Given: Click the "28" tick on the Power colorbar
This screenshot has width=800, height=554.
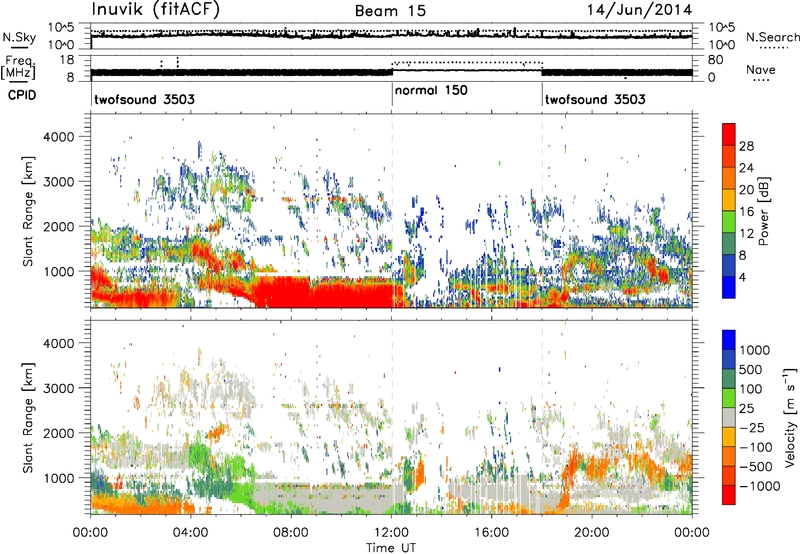Looking at the screenshot, I should click(746, 146).
